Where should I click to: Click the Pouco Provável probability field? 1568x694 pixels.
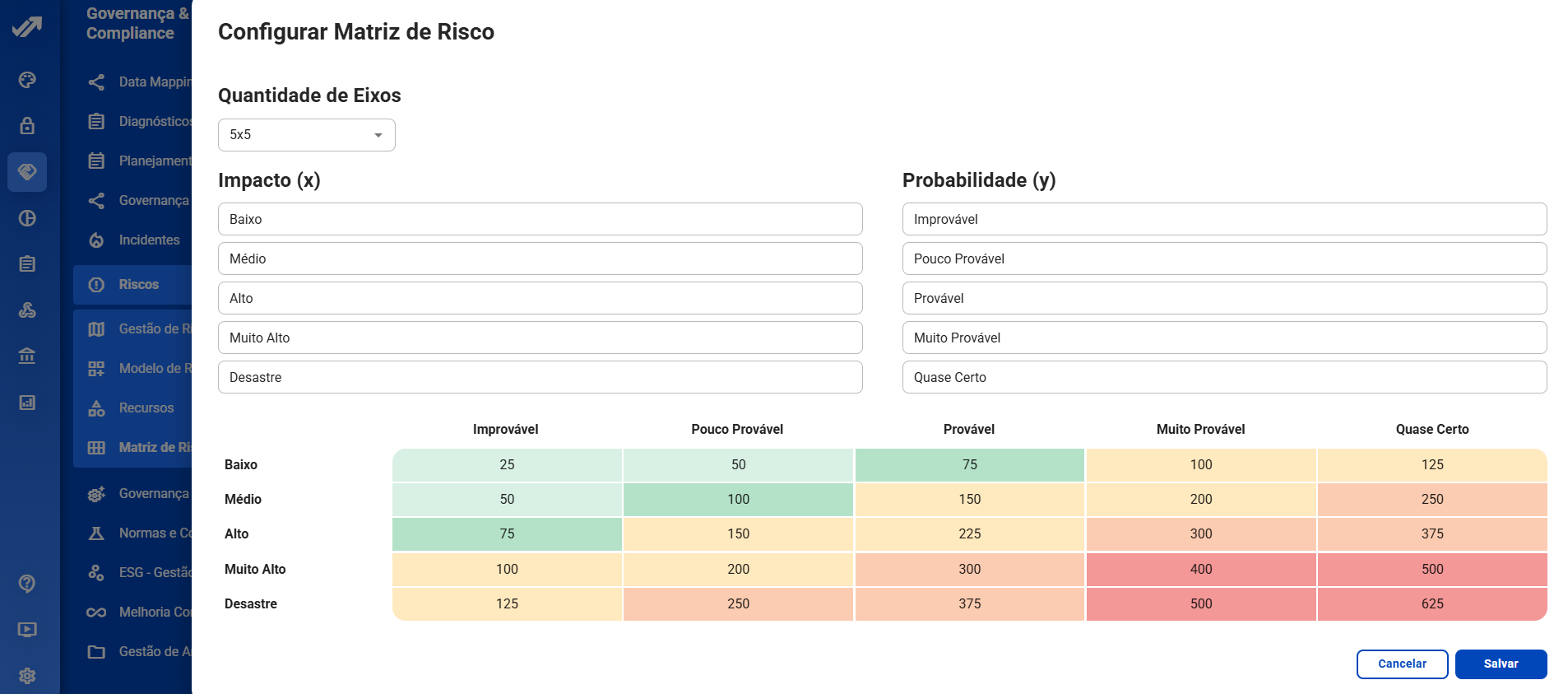1224,259
